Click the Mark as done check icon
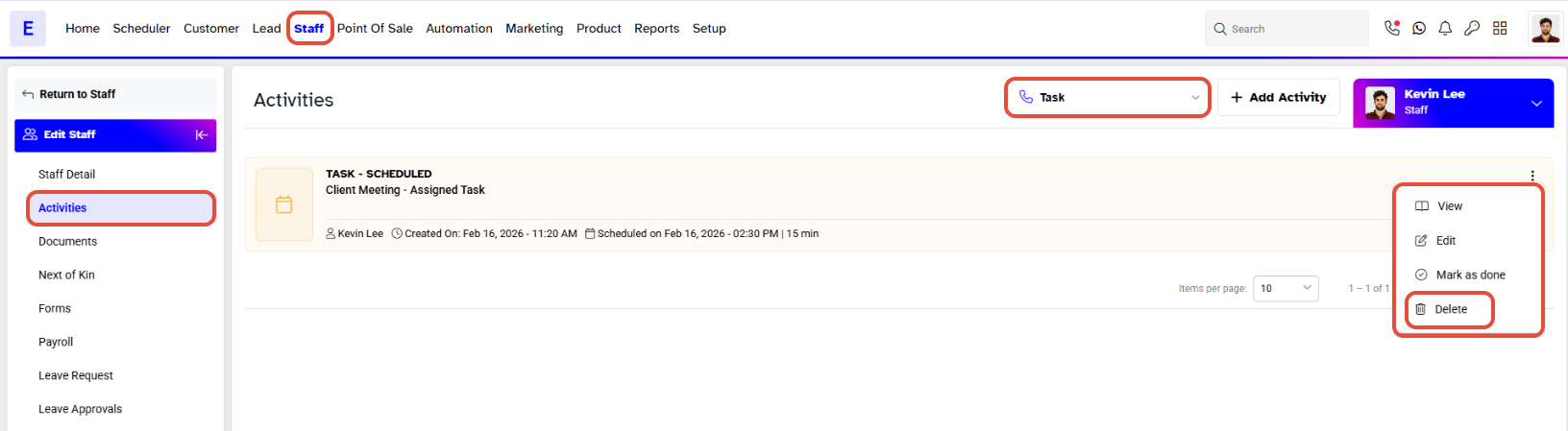 tap(1421, 275)
